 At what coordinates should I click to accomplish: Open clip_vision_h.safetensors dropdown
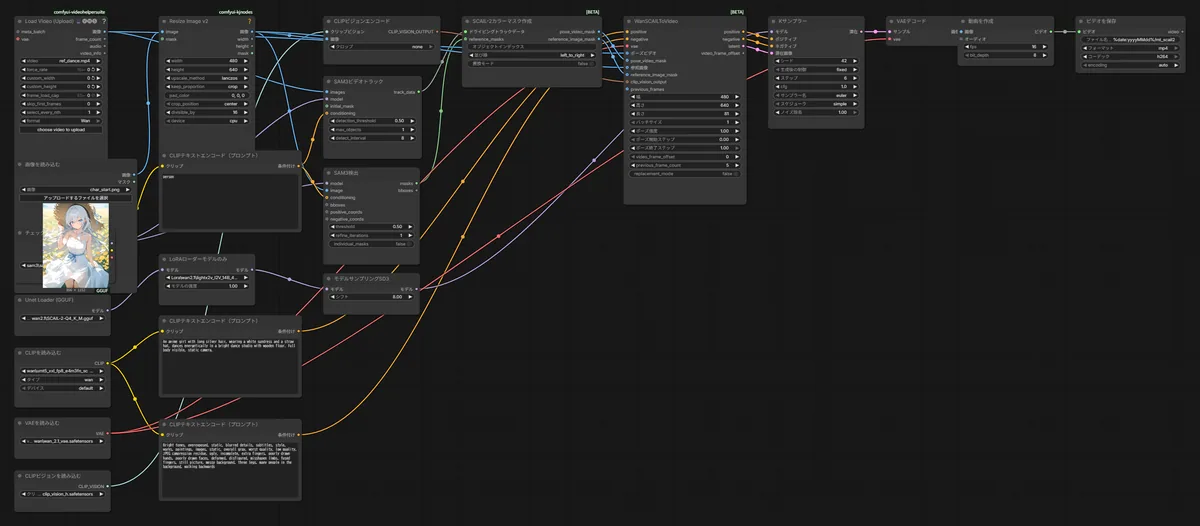[x=61, y=493]
